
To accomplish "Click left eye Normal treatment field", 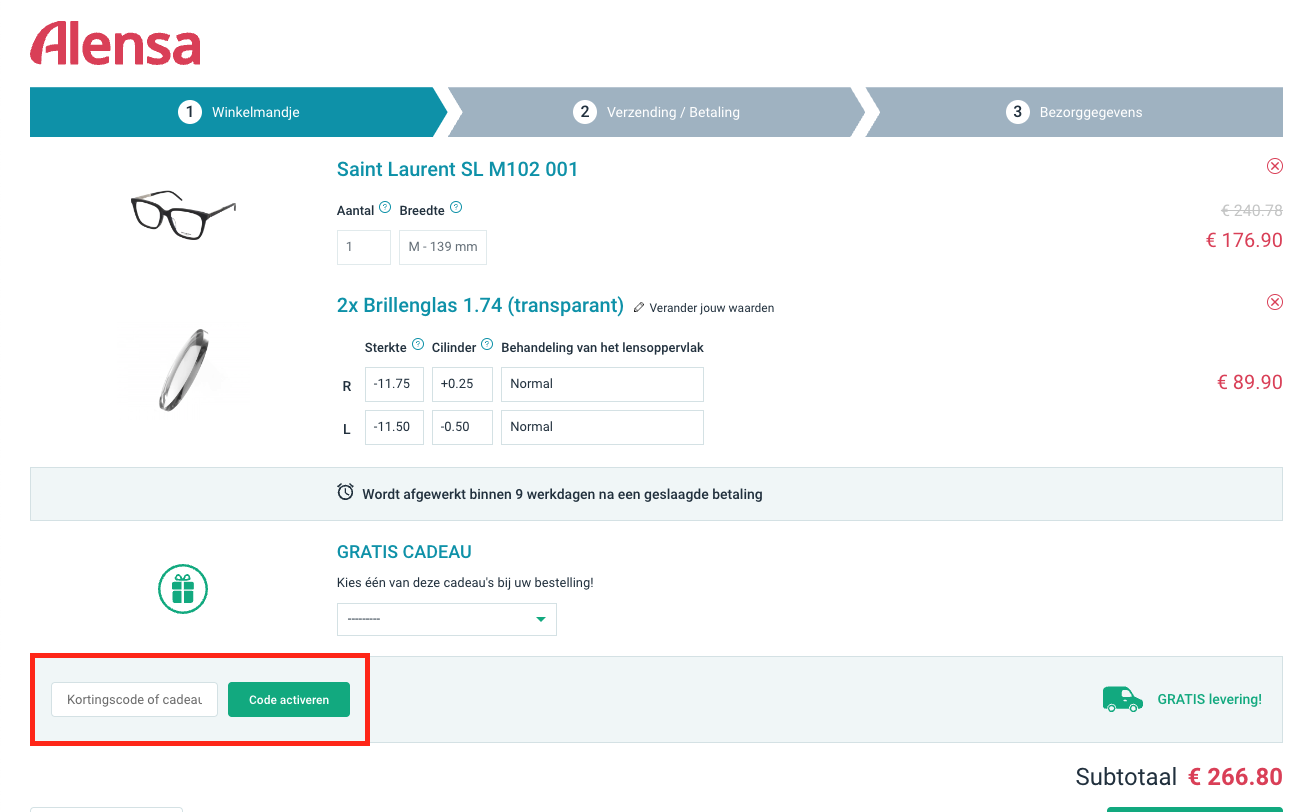I will (x=602, y=427).
